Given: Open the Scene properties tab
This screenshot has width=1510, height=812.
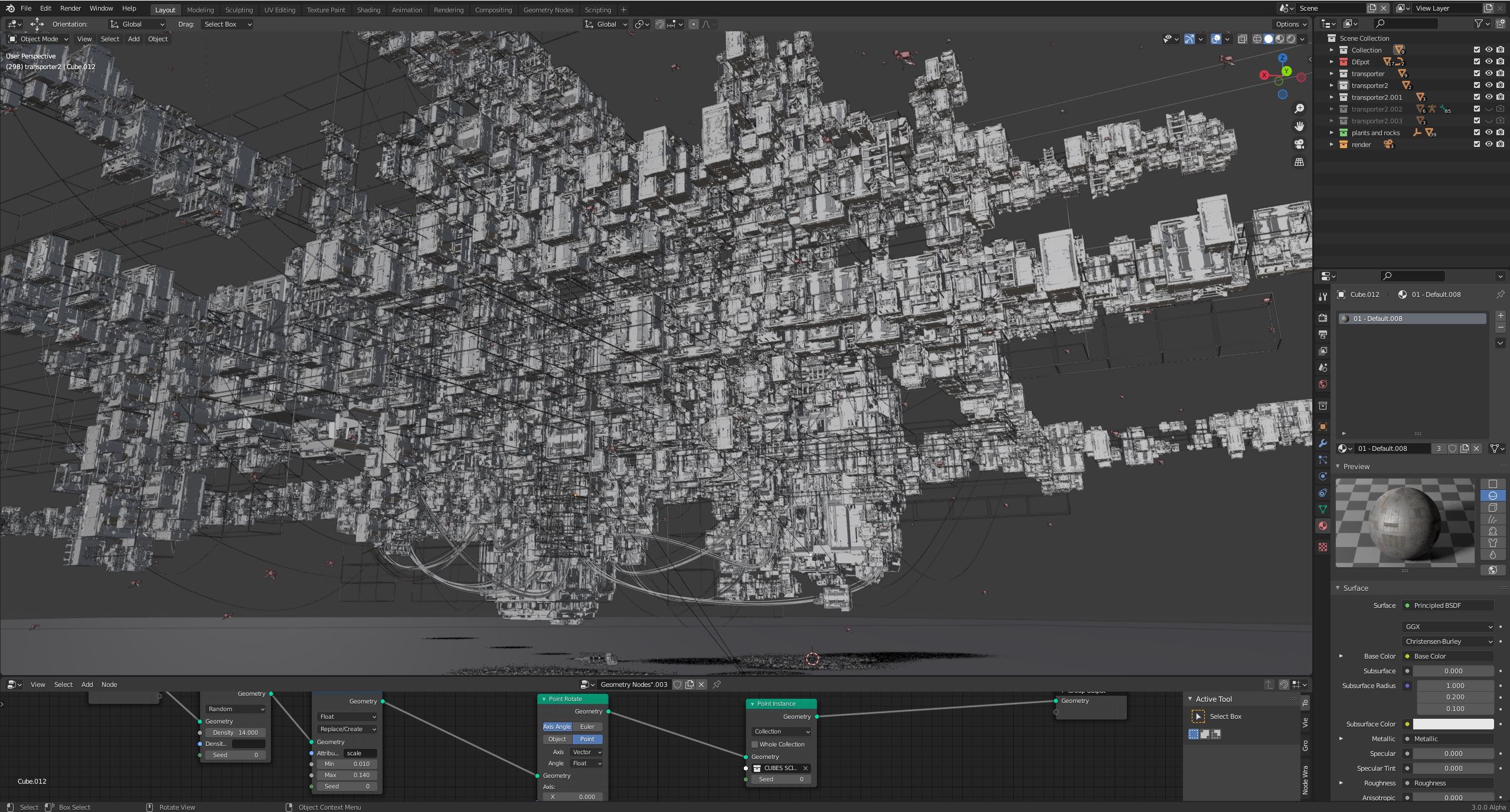Looking at the screenshot, I should tap(1323, 368).
